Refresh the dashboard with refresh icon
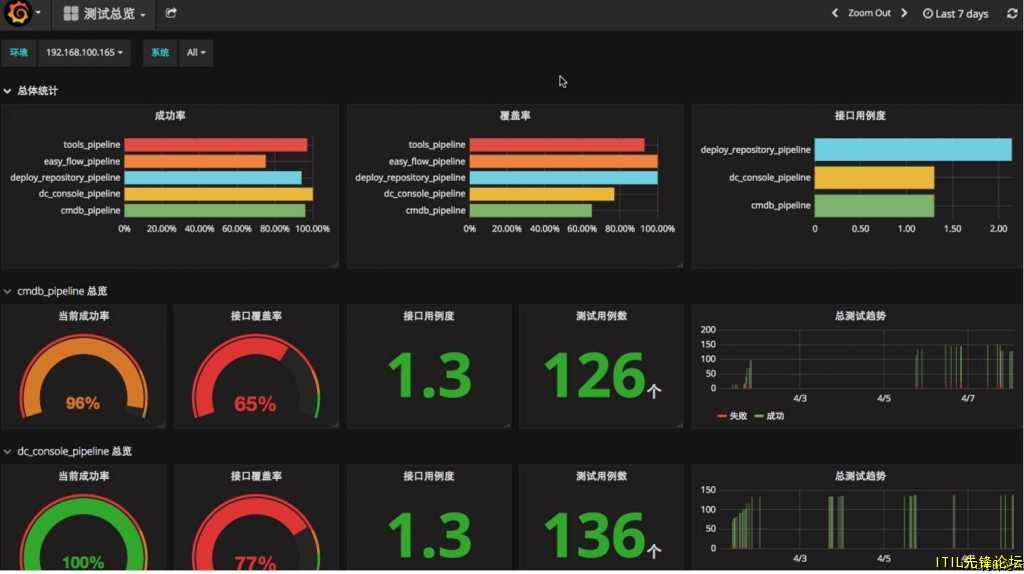1024x574 pixels. click(x=1012, y=13)
